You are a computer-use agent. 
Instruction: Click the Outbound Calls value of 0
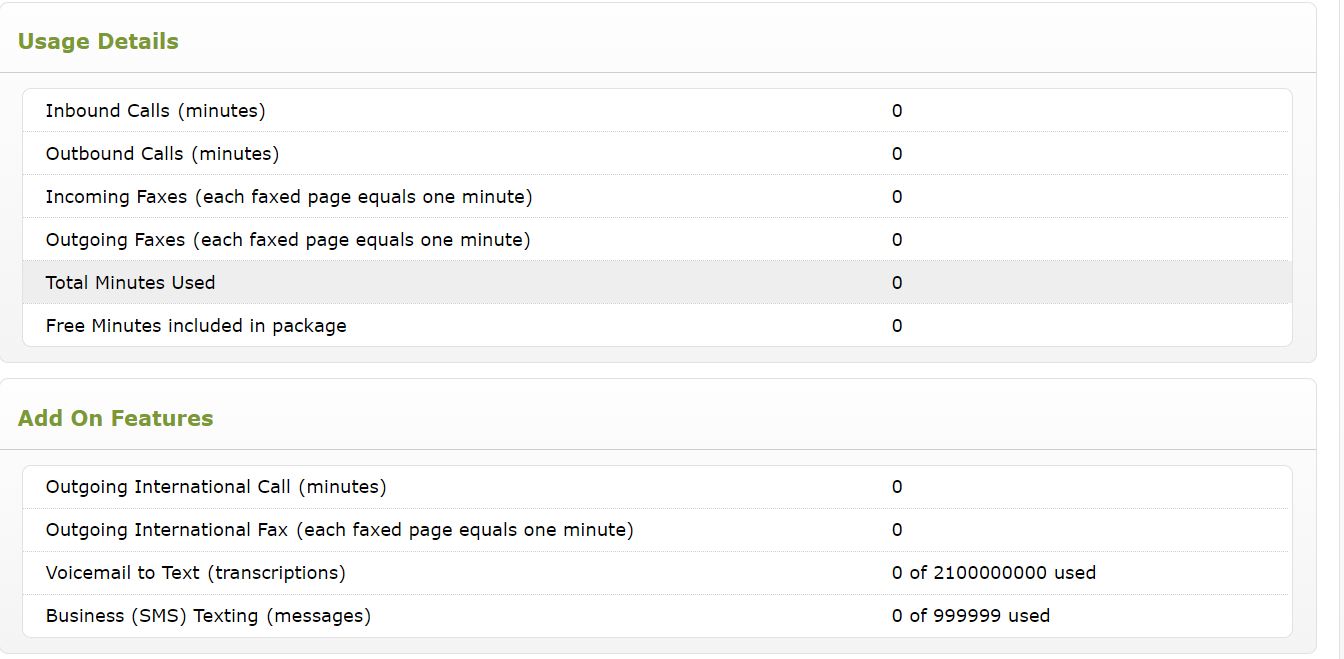click(x=897, y=154)
